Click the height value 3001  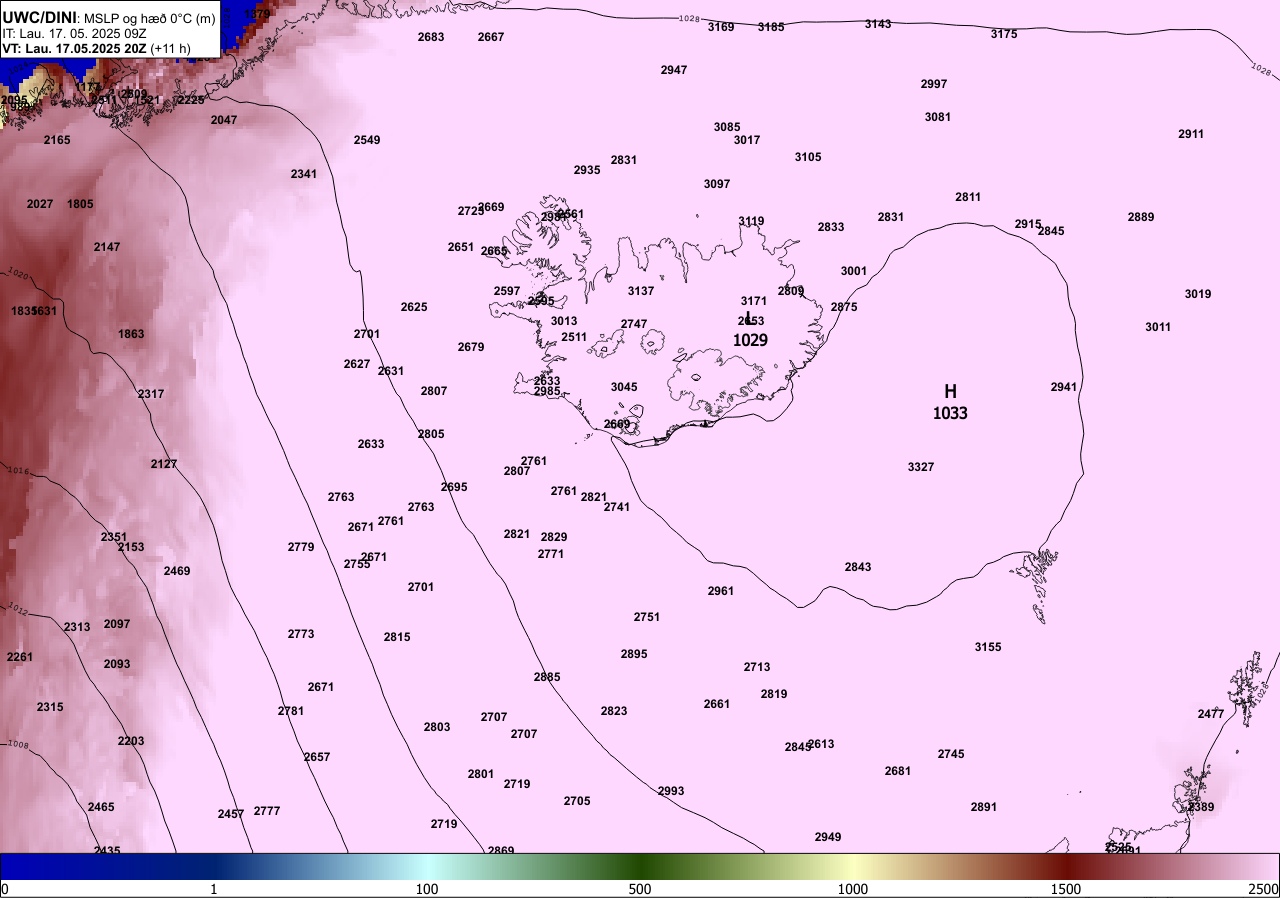[x=854, y=271]
